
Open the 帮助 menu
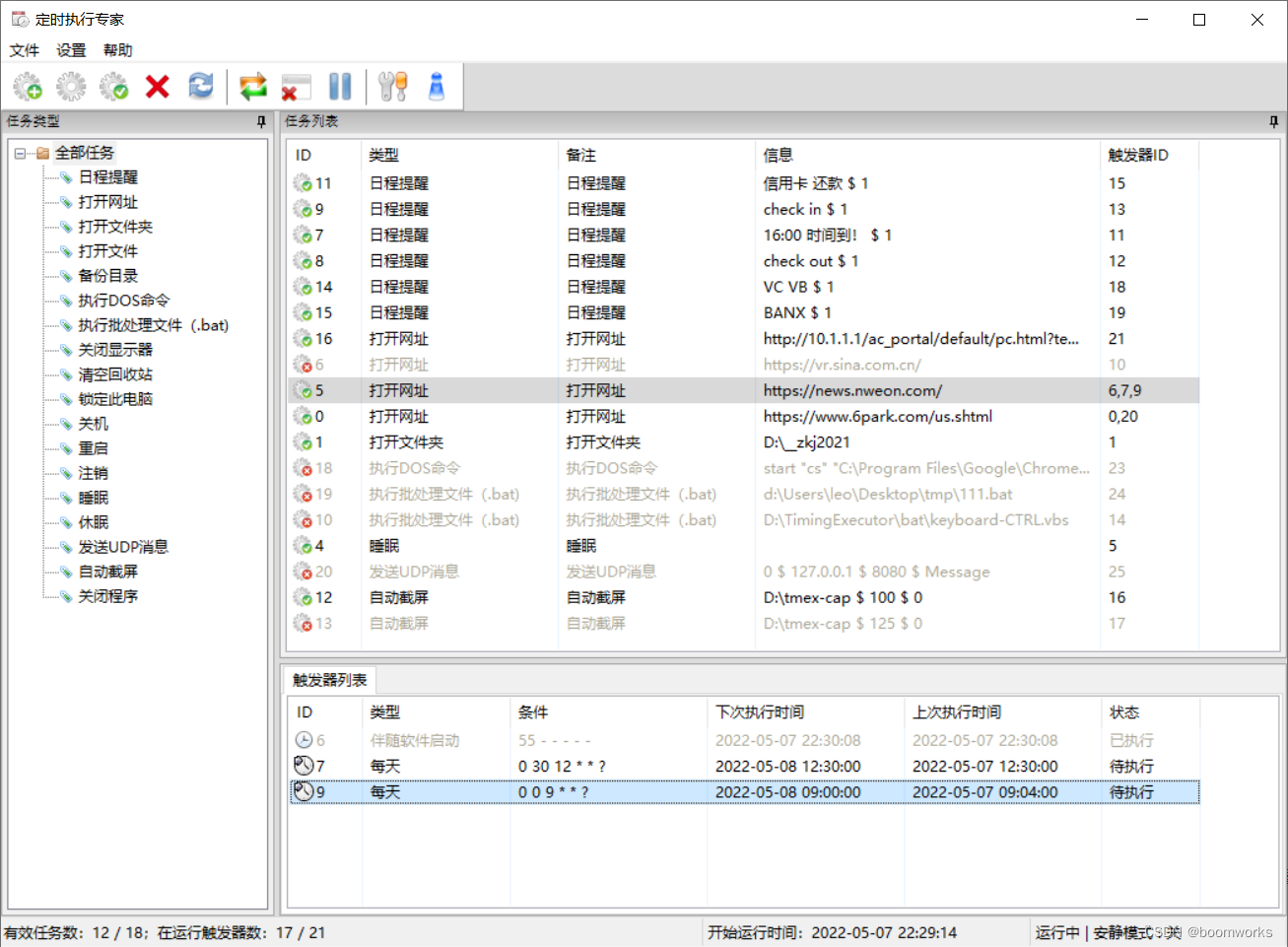[x=117, y=50]
